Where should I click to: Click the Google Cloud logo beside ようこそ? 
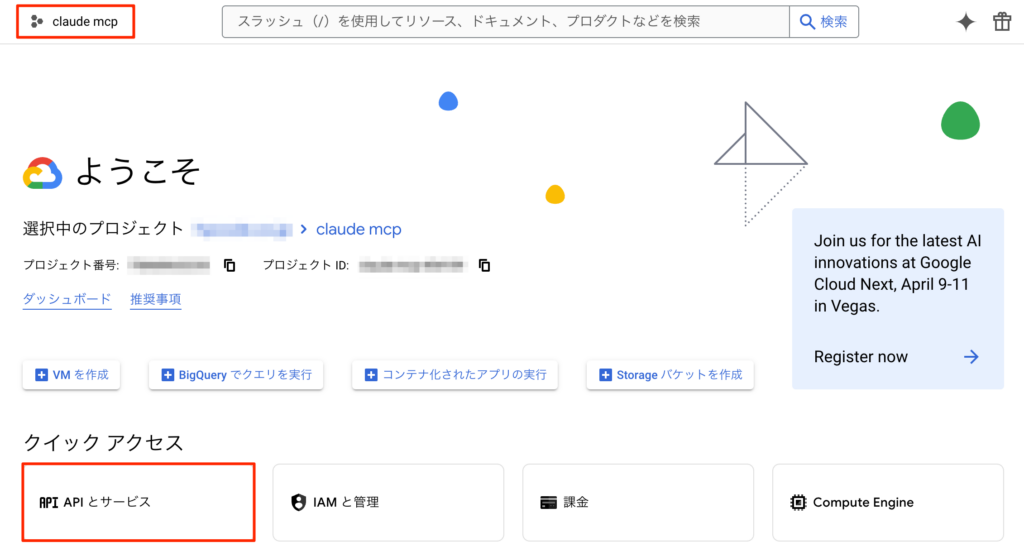coord(43,173)
